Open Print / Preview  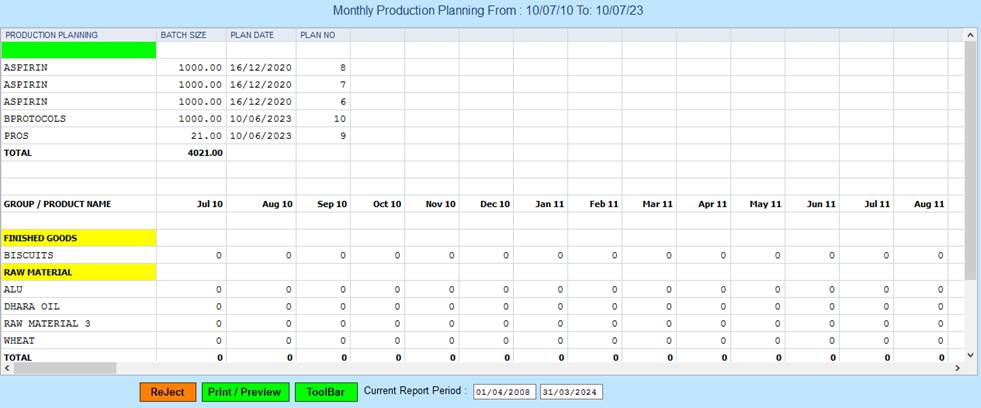click(x=246, y=392)
